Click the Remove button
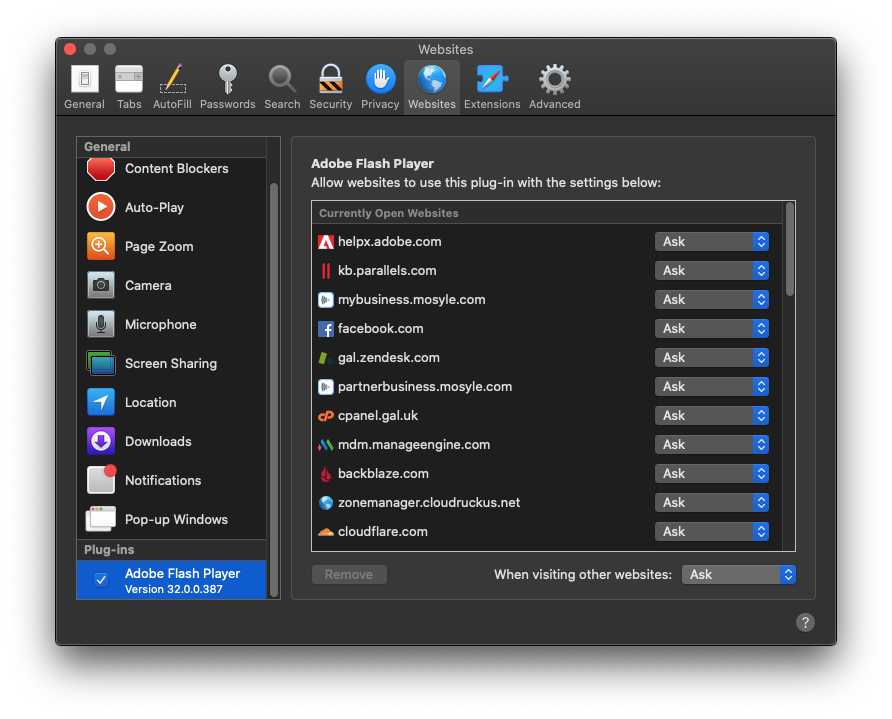Viewport: 892px width, 719px height. pyautogui.click(x=349, y=575)
